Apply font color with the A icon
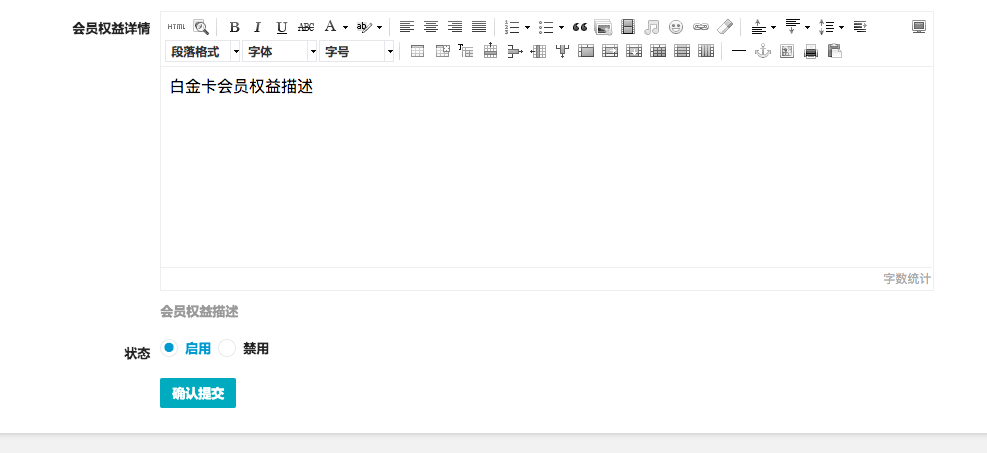The width and height of the screenshot is (987, 453). point(330,27)
